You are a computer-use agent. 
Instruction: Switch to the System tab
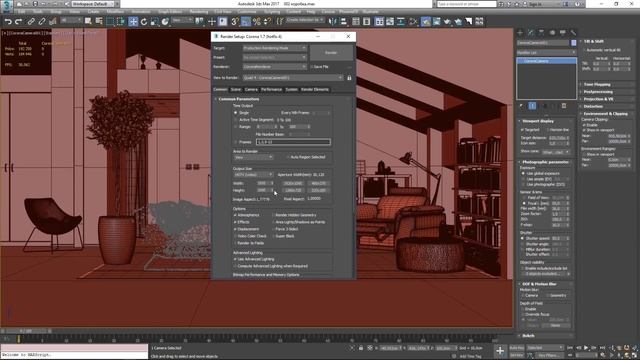click(291, 89)
